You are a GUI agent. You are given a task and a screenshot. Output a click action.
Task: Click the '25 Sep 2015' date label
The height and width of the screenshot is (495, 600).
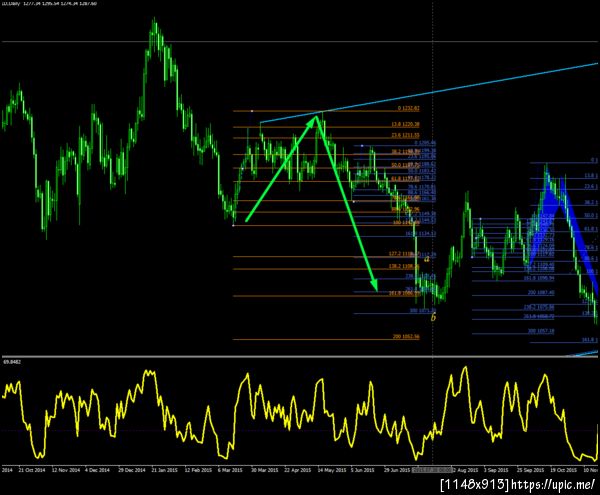coord(530,470)
